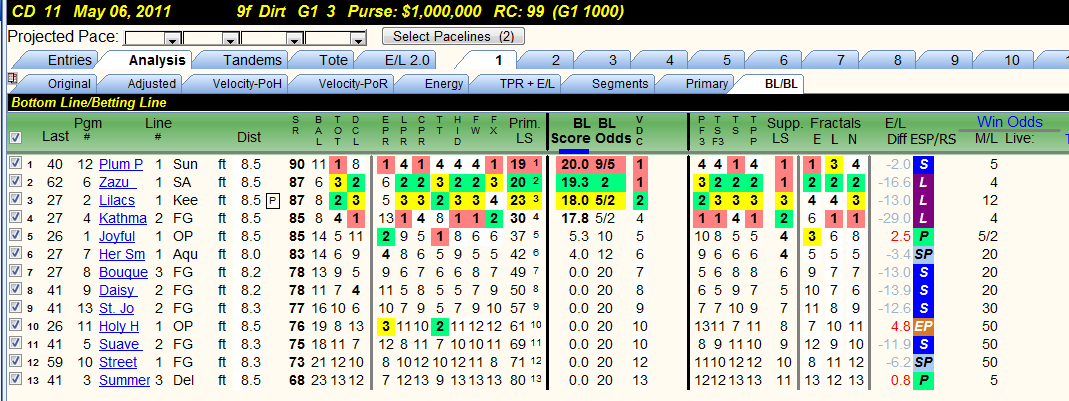Toggle the select-all checkbox in header
The image size is (1069, 401).
click(16, 138)
